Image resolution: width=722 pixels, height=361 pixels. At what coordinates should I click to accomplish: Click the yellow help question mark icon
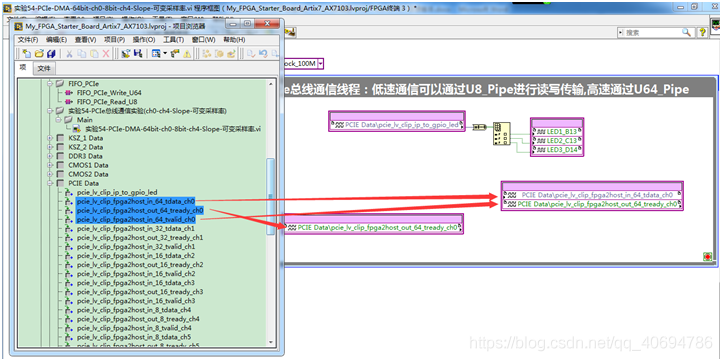702,32
